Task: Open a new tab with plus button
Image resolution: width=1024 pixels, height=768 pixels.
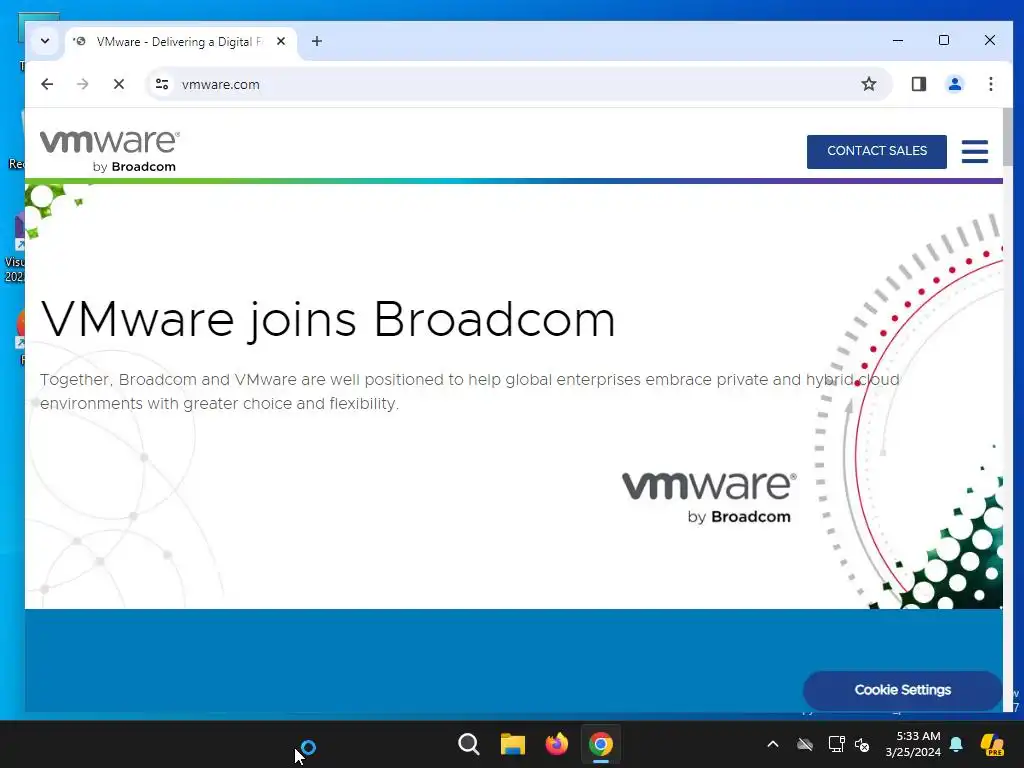Action: pos(317,41)
